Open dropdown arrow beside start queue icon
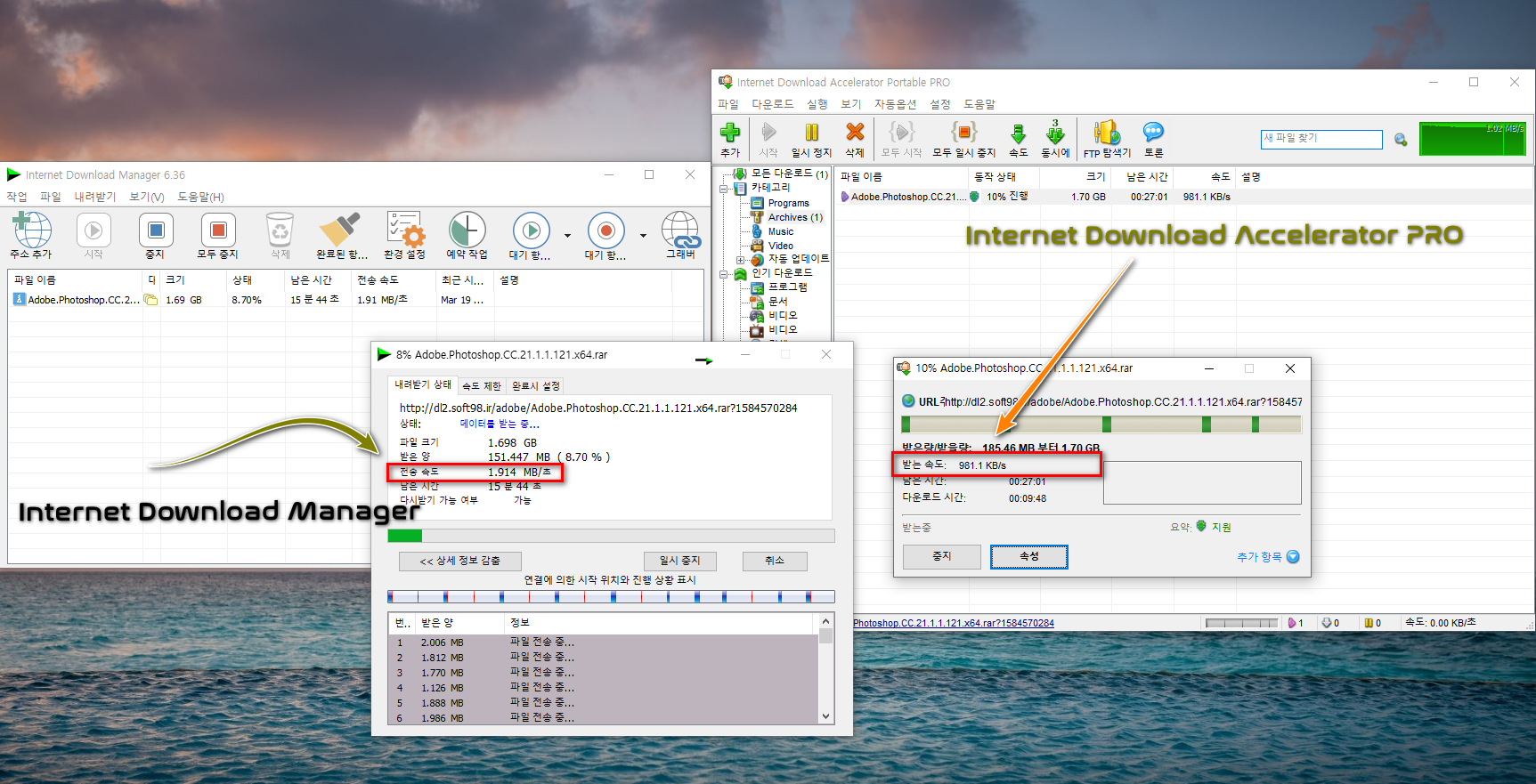Image resolution: width=1536 pixels, height=784 pixels. pyautogui.click(x=567, y=236)
